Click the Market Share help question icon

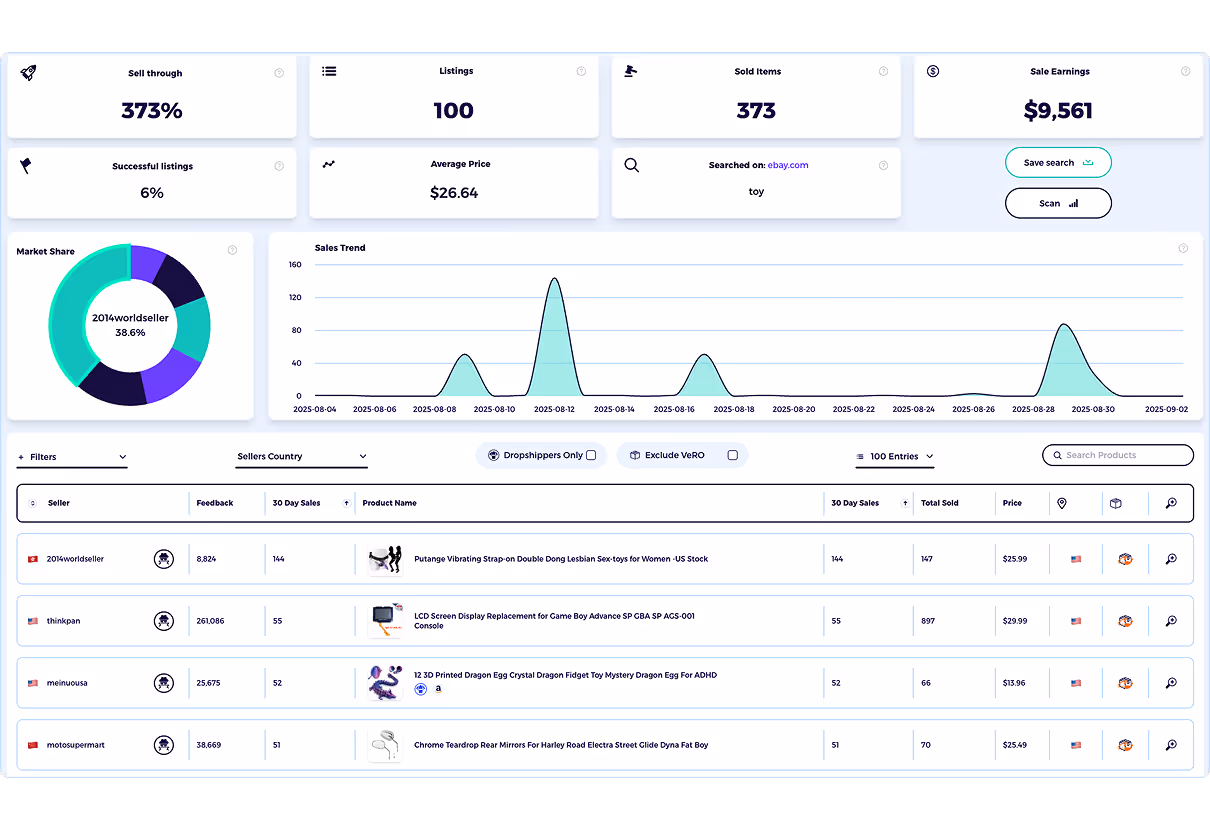coord(232,250)
